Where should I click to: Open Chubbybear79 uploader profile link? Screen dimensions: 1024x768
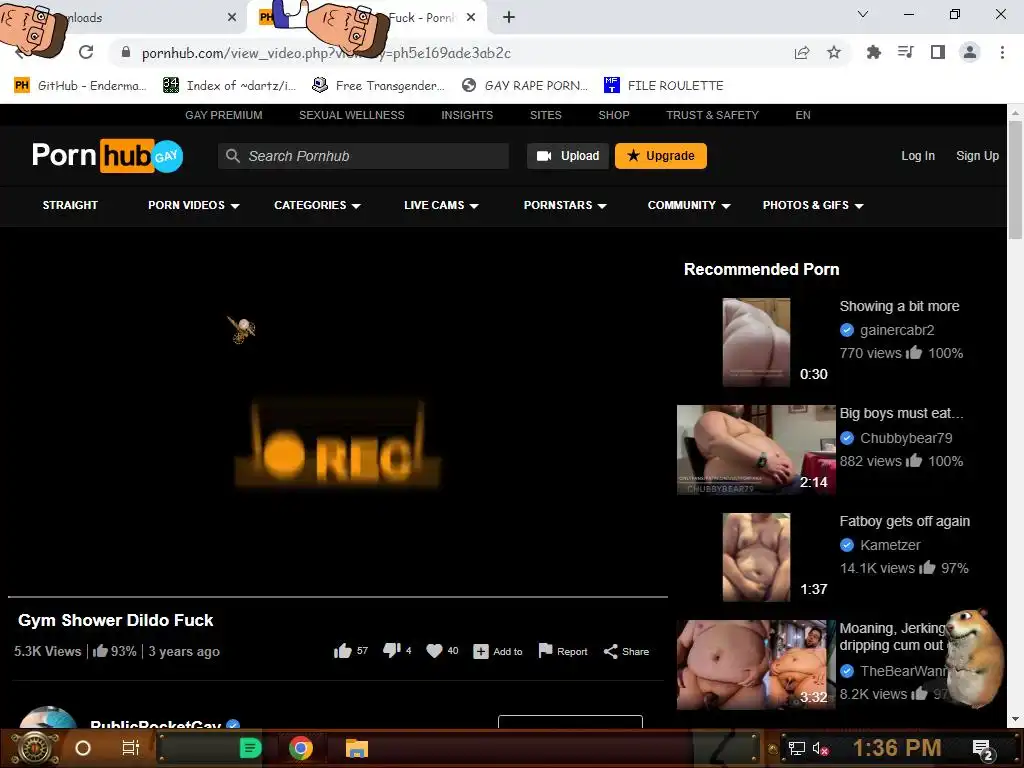click(x=906, y=438)
